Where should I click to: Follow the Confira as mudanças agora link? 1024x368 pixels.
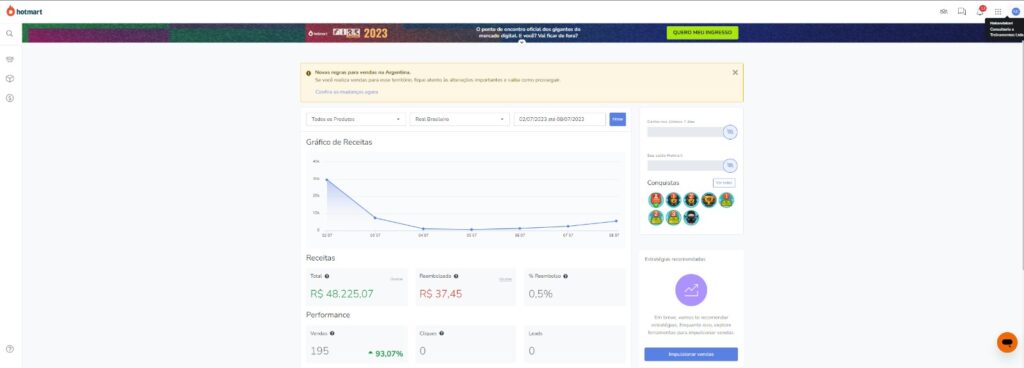pyautogui.click(x=347, y=92)
